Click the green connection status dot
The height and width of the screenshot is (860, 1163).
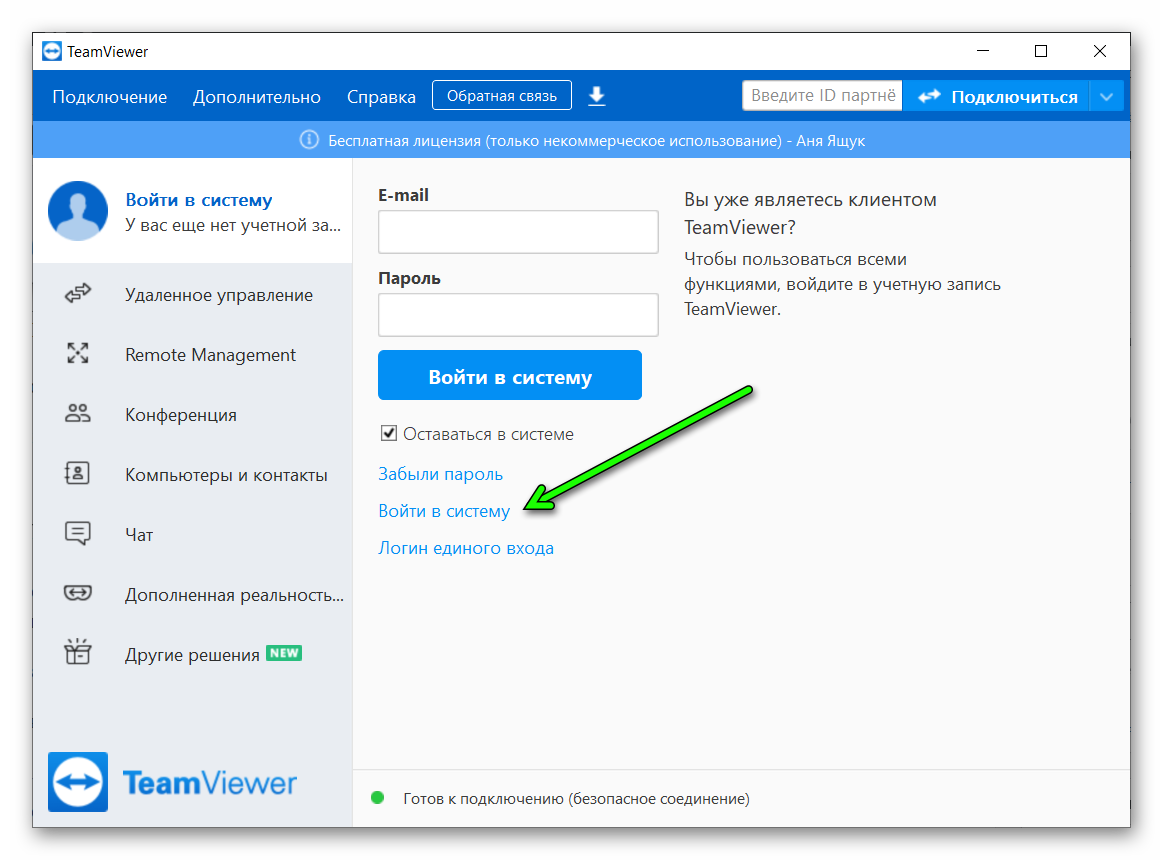click(378, 798)
